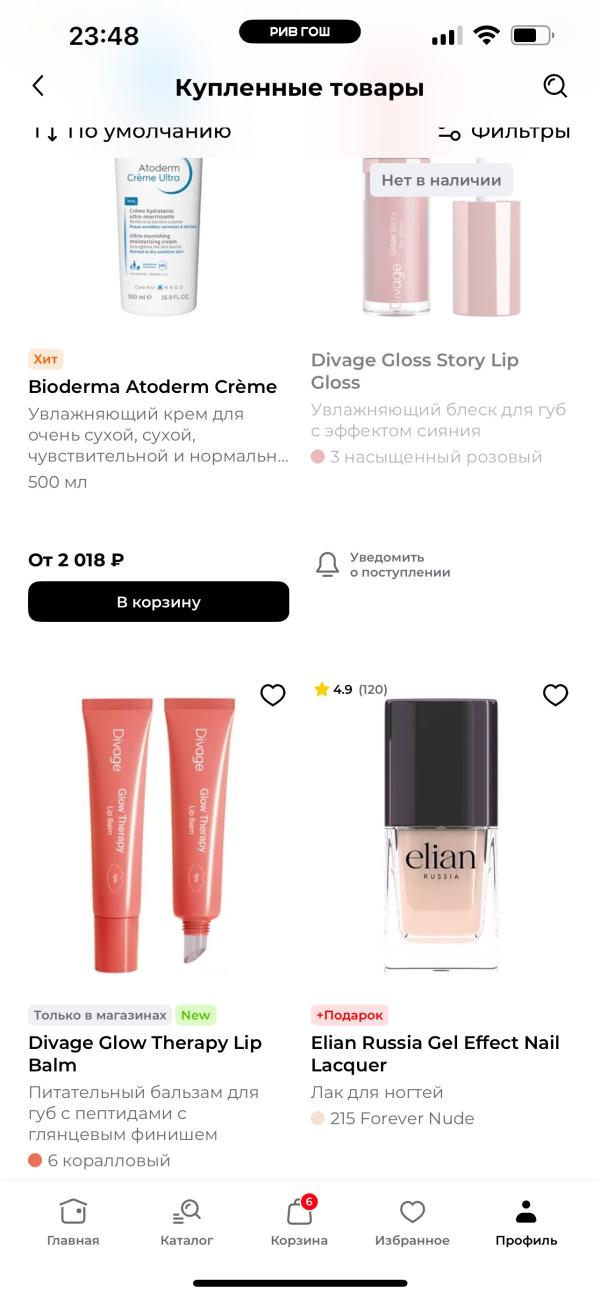This screenshot has height=1297, width=600.
Task: Open the Bioderma Atoderm Crème title
Action: click(x=153, y=387)
